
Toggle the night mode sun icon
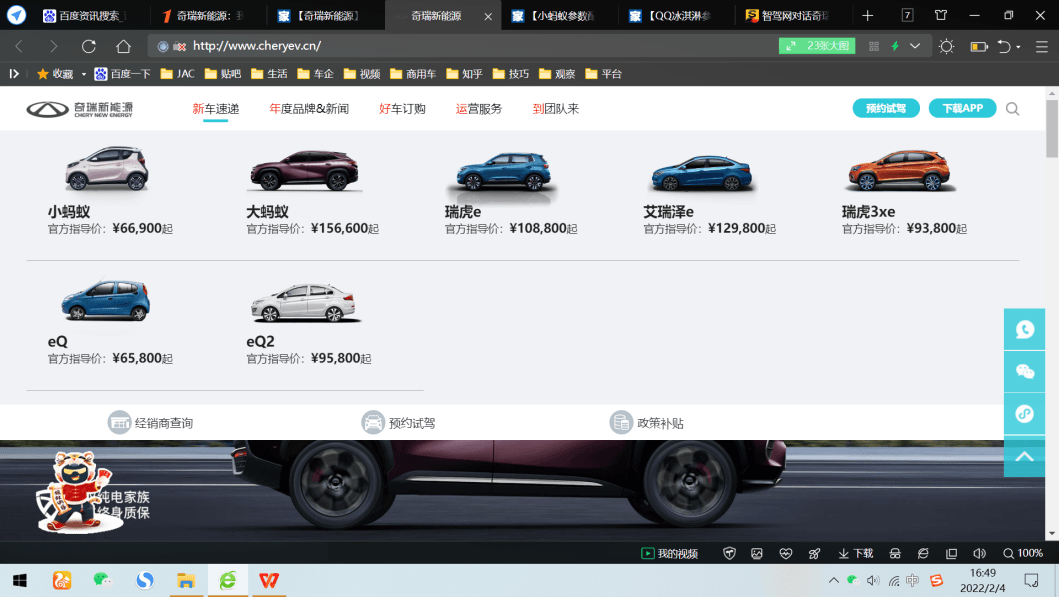pyautogui.click(x=946, y=46)
